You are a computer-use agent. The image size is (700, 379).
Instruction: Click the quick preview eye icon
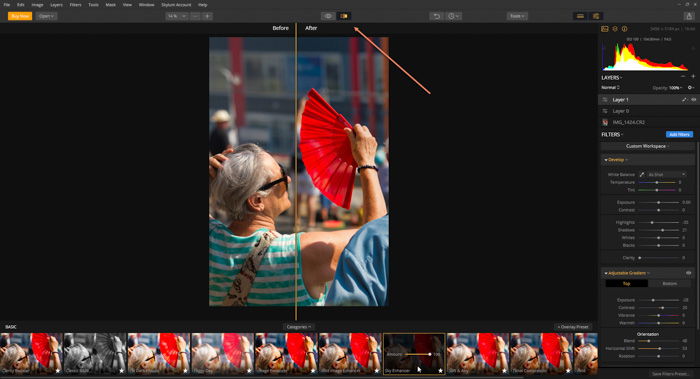[x=328, y=16]
